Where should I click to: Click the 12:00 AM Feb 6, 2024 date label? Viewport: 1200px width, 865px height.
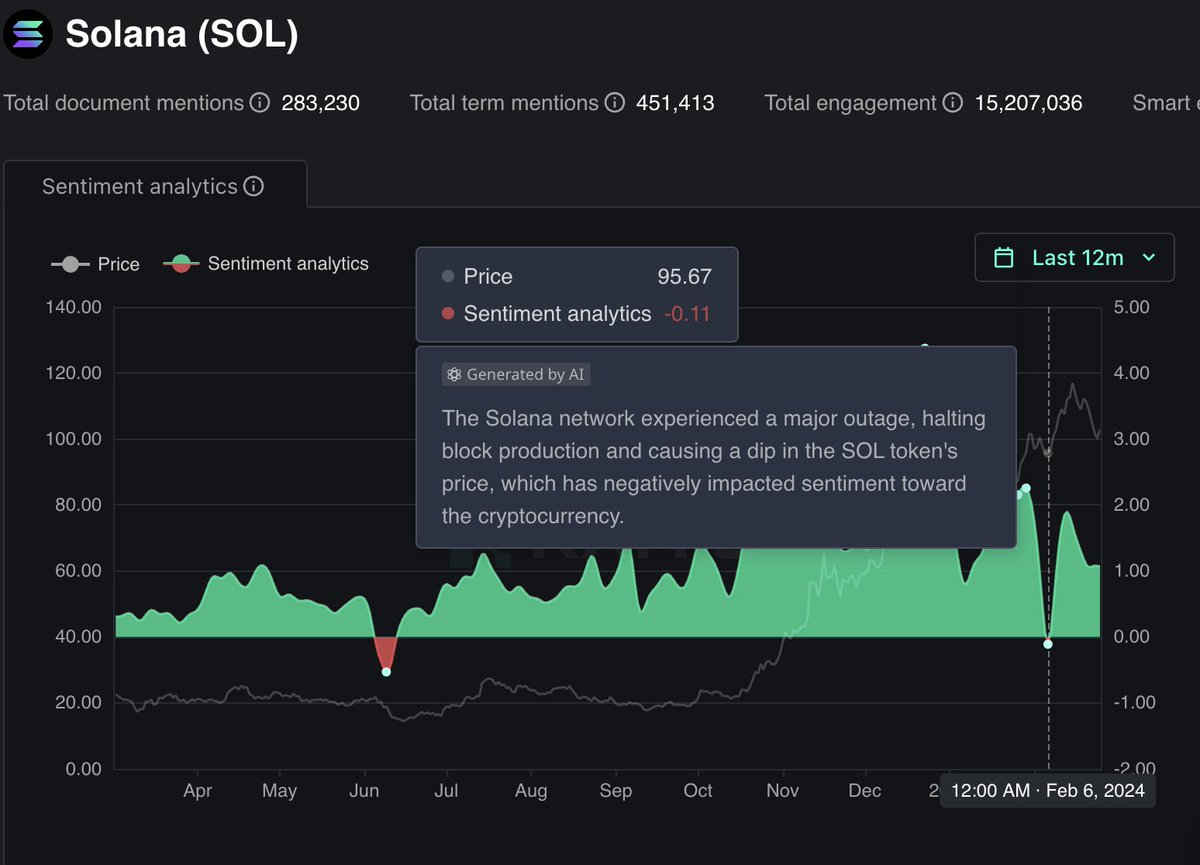[x=1048, y=791]
